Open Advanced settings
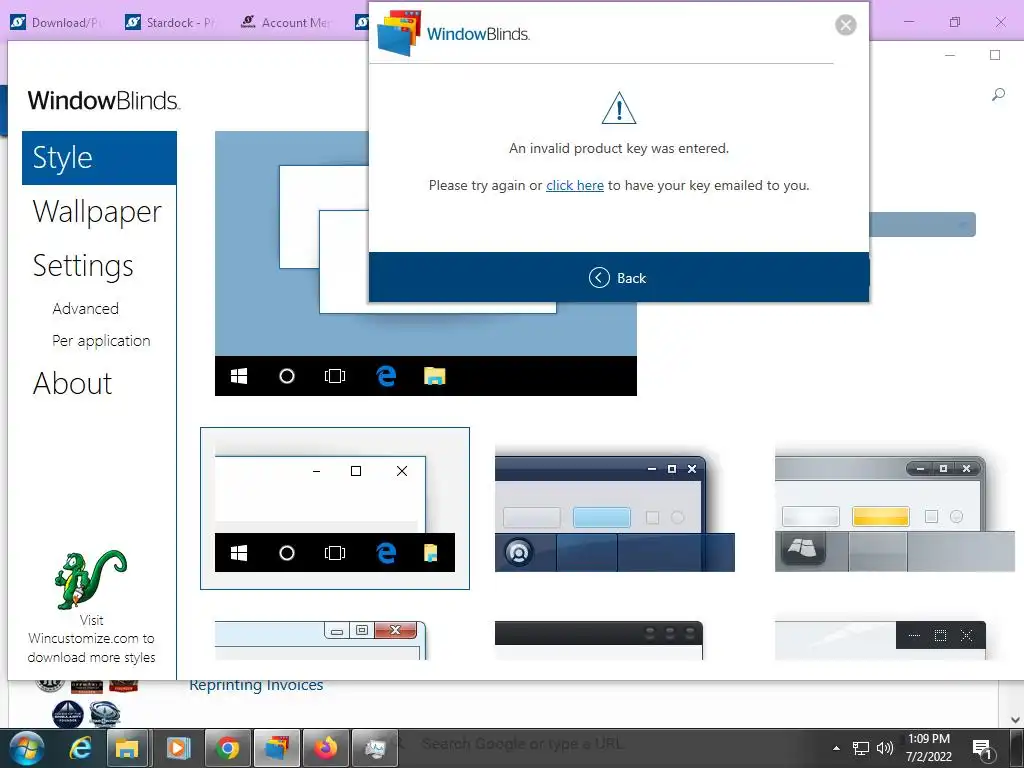This screenshot has height=768, width=1024. 86,308
